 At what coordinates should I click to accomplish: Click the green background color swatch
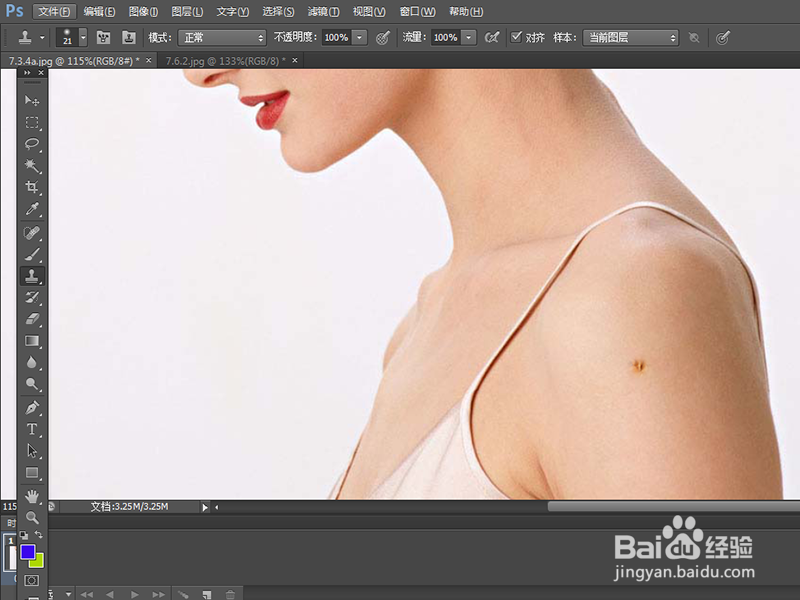(38, 561)
